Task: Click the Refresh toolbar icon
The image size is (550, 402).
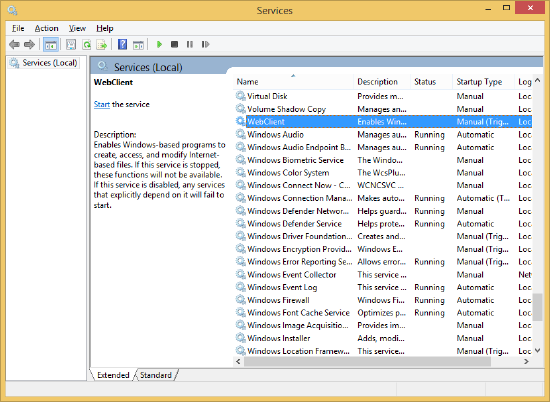Action: click(x=86, y=45)
